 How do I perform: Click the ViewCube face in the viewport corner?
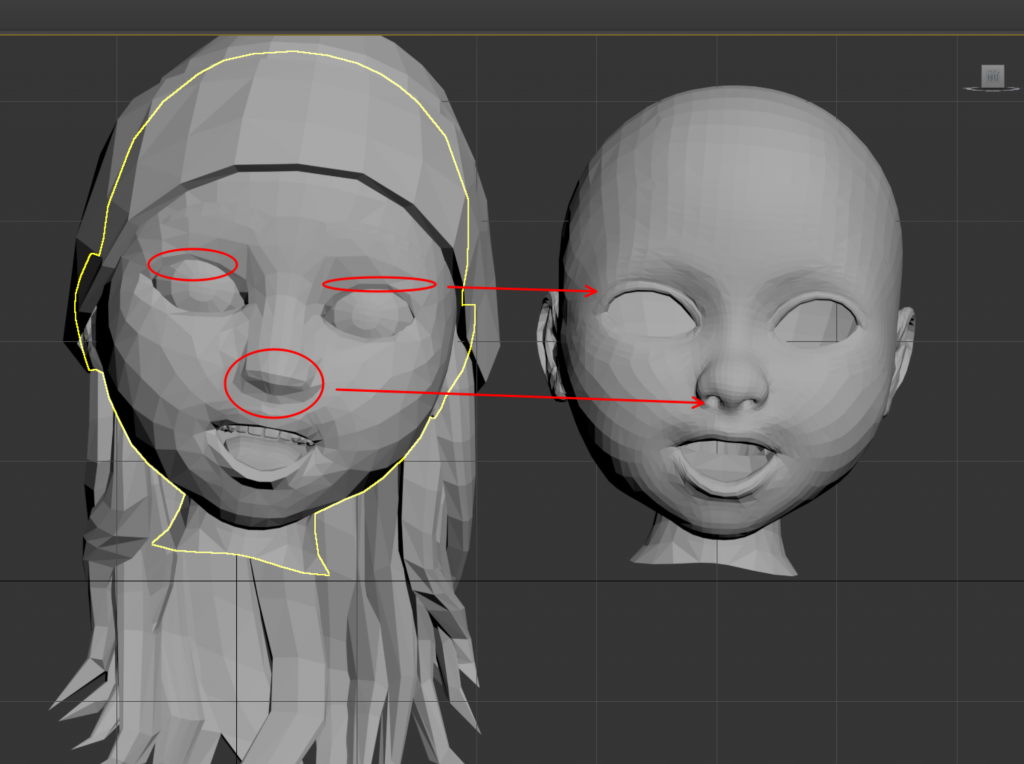point(992,75)
